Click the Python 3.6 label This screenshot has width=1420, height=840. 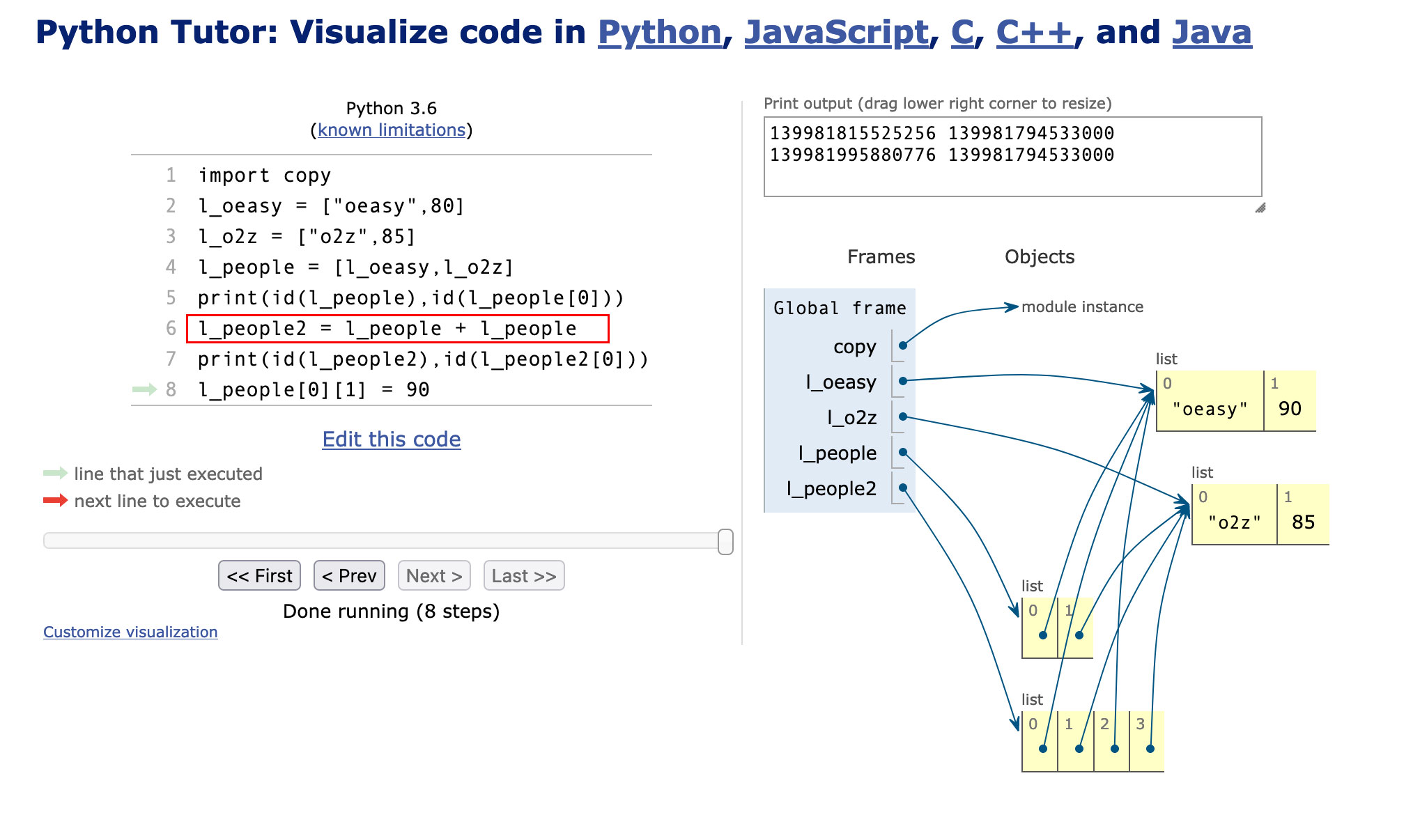tap(392, 109)
